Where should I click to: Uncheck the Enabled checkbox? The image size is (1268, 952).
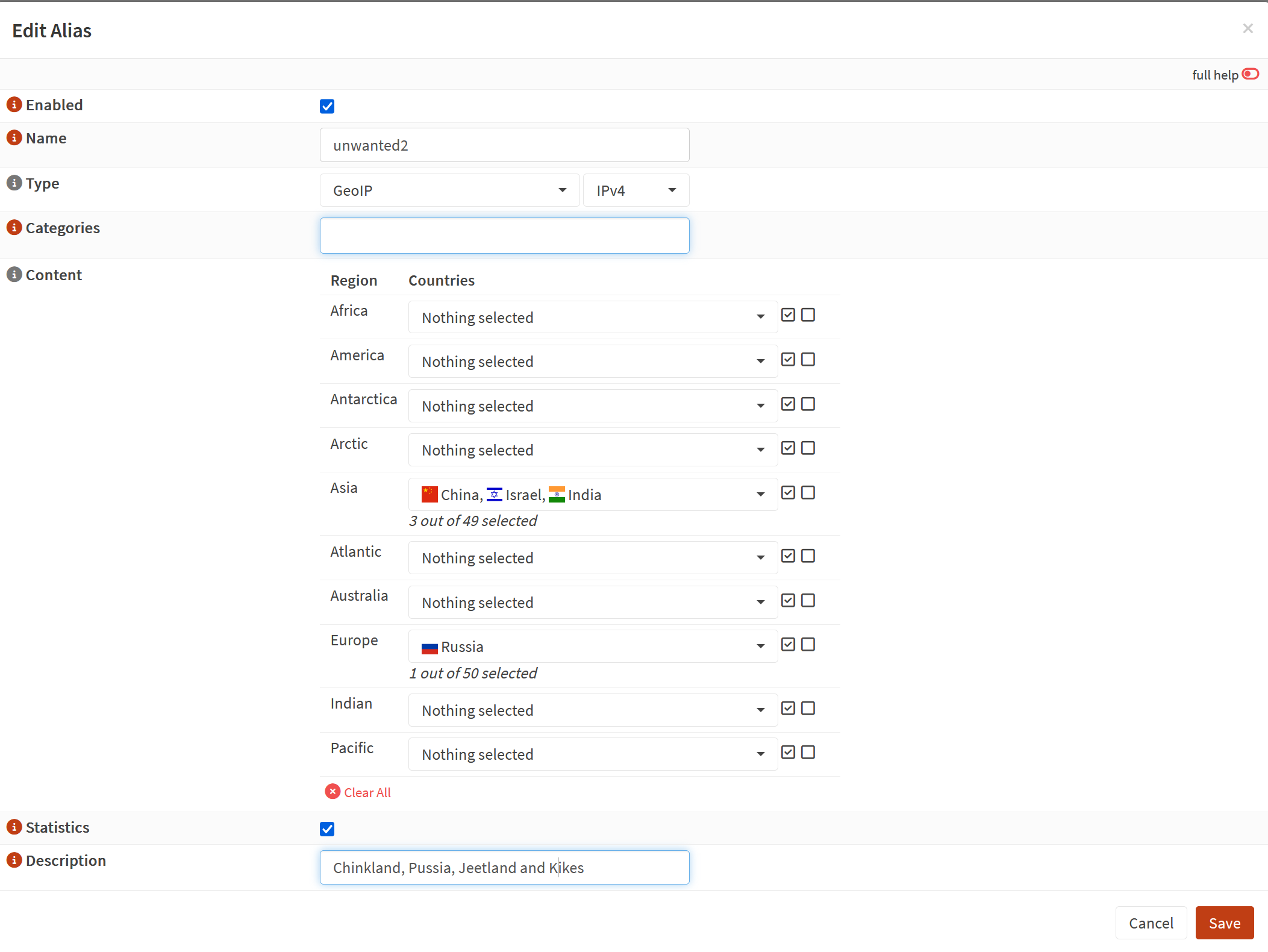click(x=327, y=107)
